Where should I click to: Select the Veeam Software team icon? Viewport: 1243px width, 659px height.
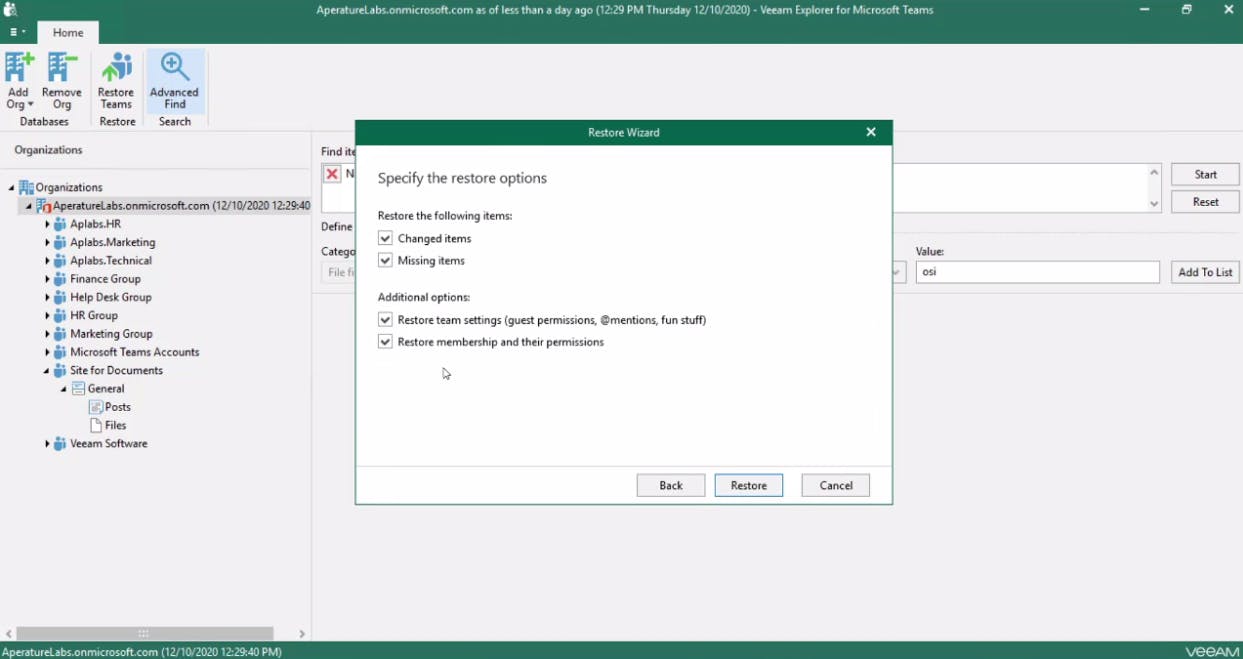click(x=60, y=444)
